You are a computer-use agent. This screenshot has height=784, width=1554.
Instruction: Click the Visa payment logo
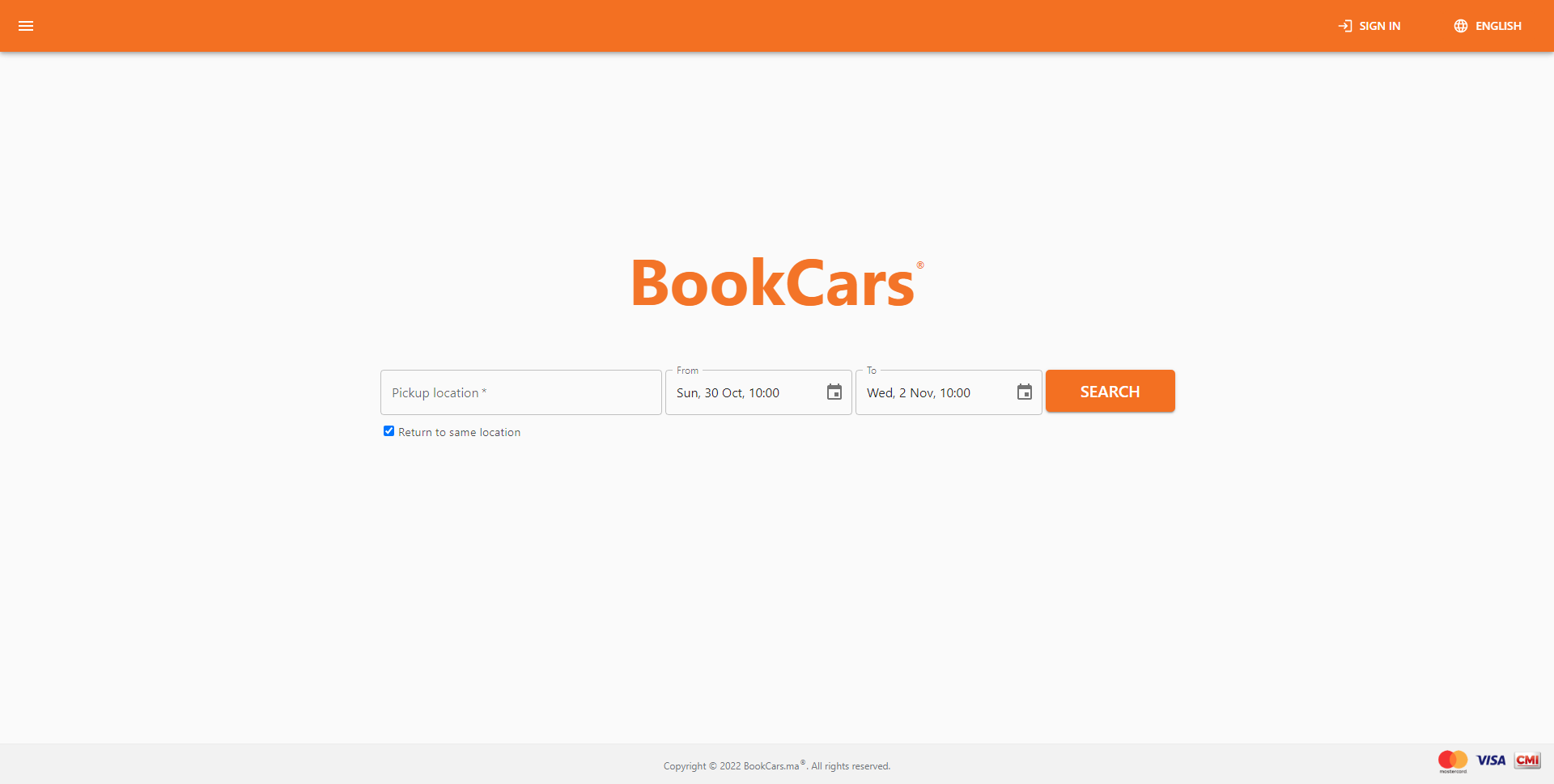click(x=1491, y=761)
